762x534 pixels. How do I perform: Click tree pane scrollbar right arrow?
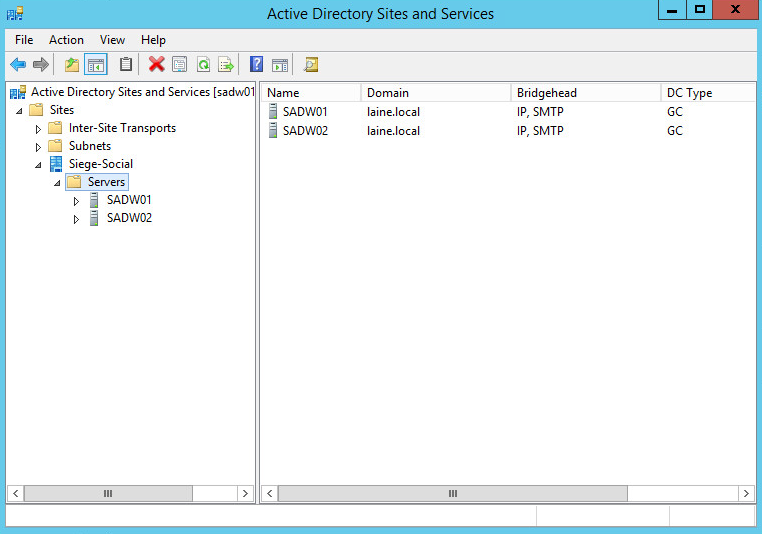(x=245, y=494)
